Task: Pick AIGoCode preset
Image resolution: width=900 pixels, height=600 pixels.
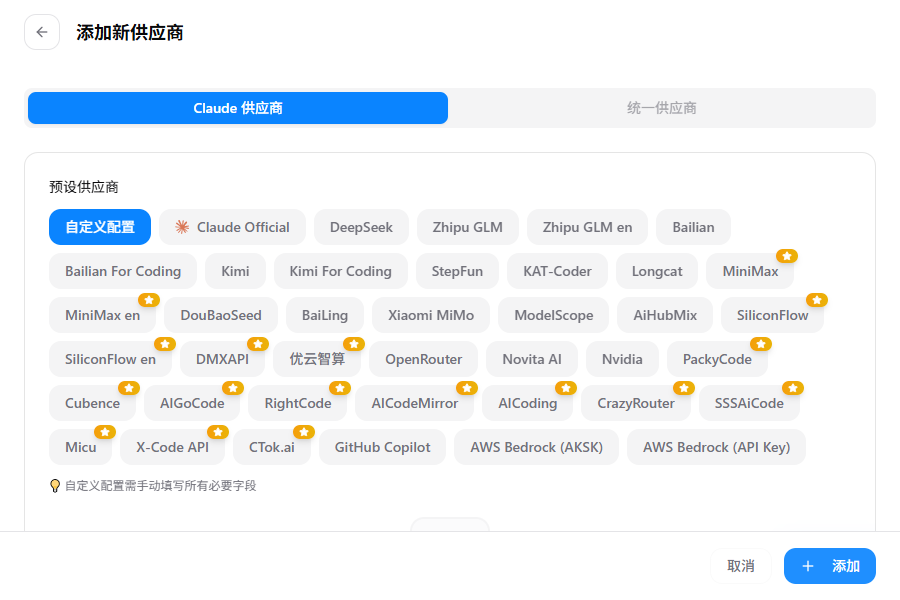Action: point(192,403)
